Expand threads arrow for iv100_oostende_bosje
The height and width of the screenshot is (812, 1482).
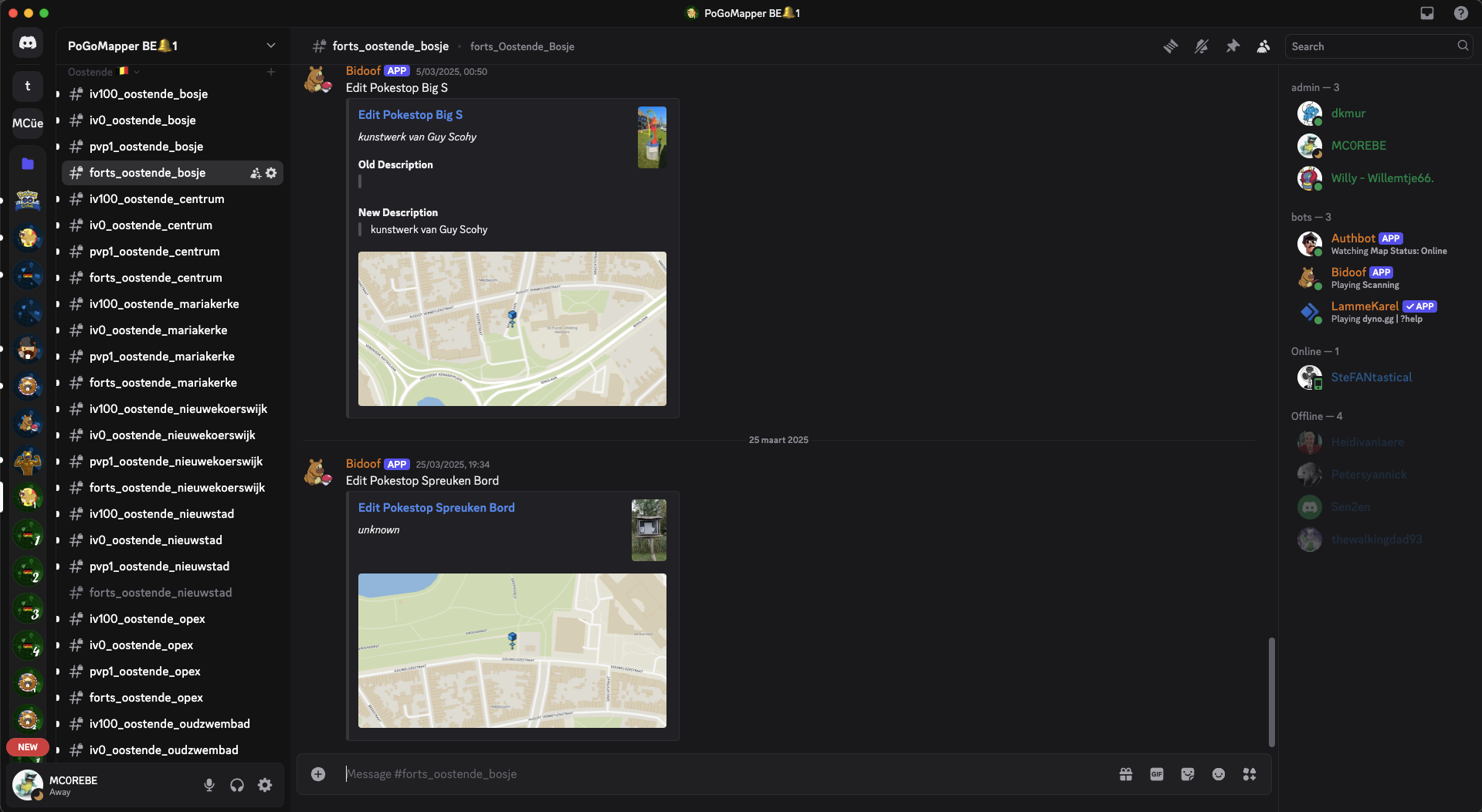[x=58, y=94]
